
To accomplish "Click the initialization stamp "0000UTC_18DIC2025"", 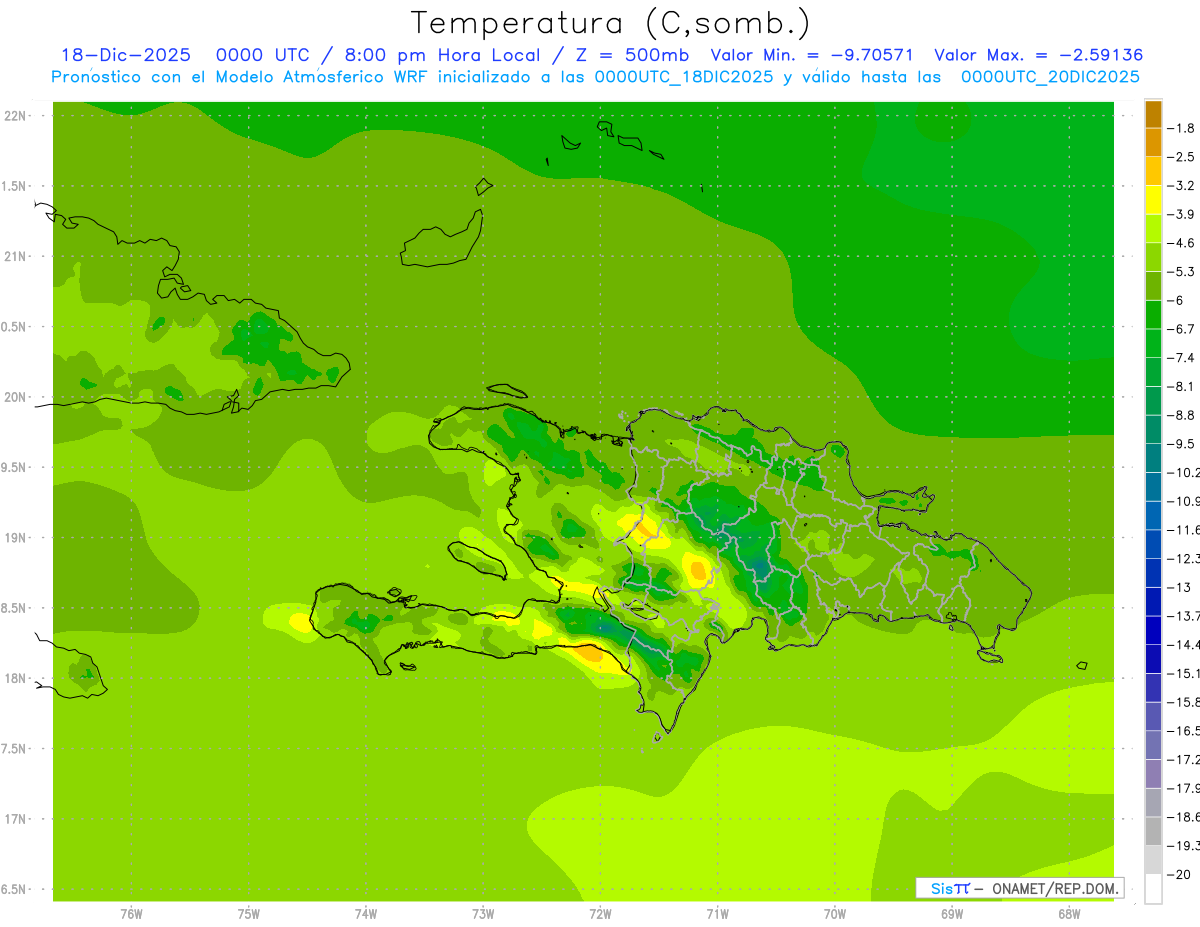I will click(x=684, y=77).
